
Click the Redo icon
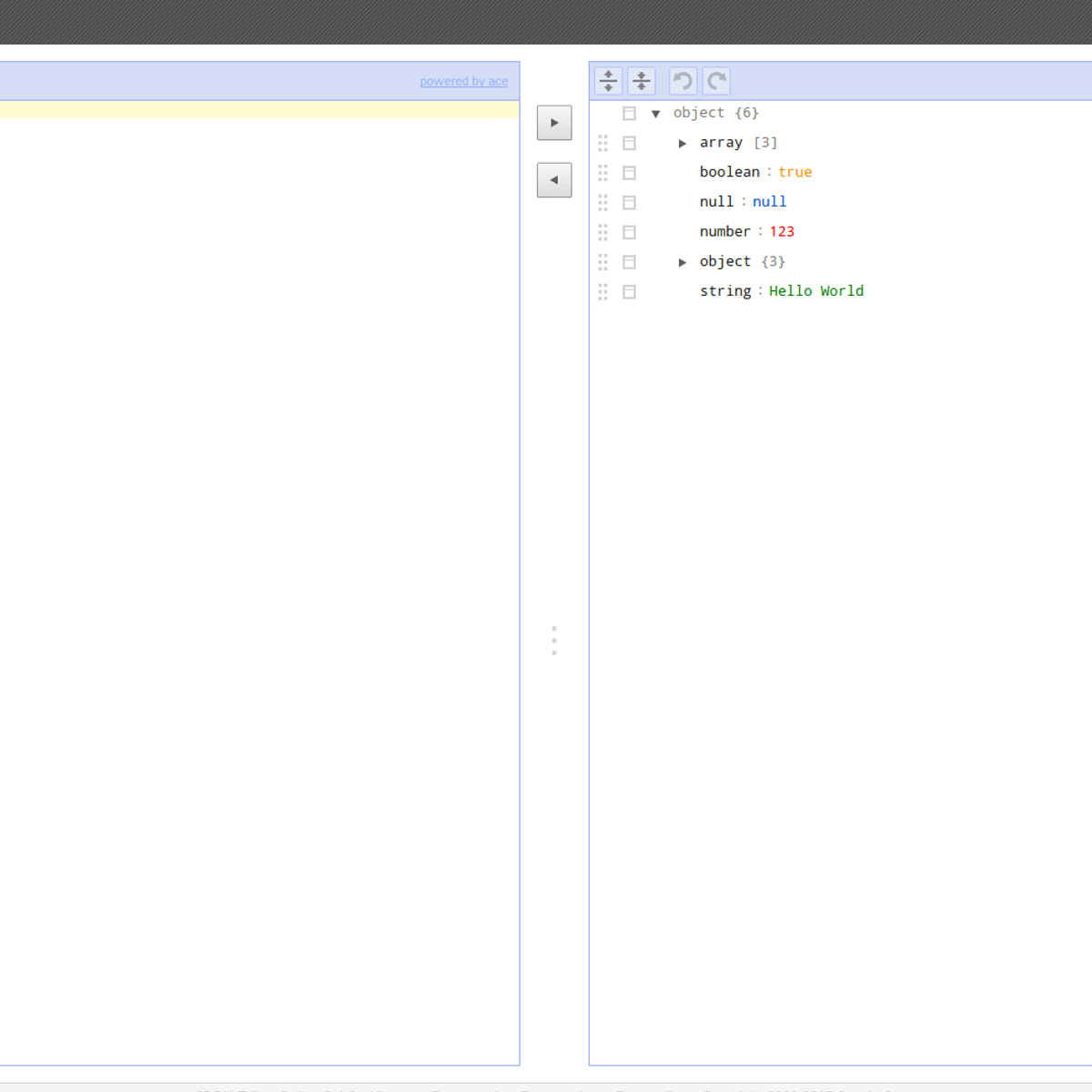click(x=716, y=80)
